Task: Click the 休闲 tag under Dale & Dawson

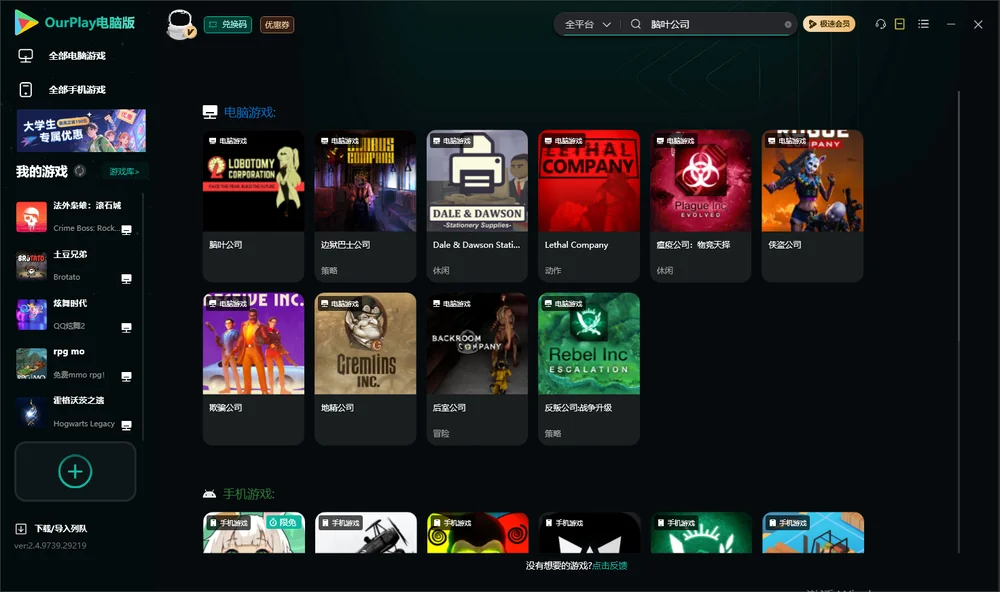Action: [441, 270]
